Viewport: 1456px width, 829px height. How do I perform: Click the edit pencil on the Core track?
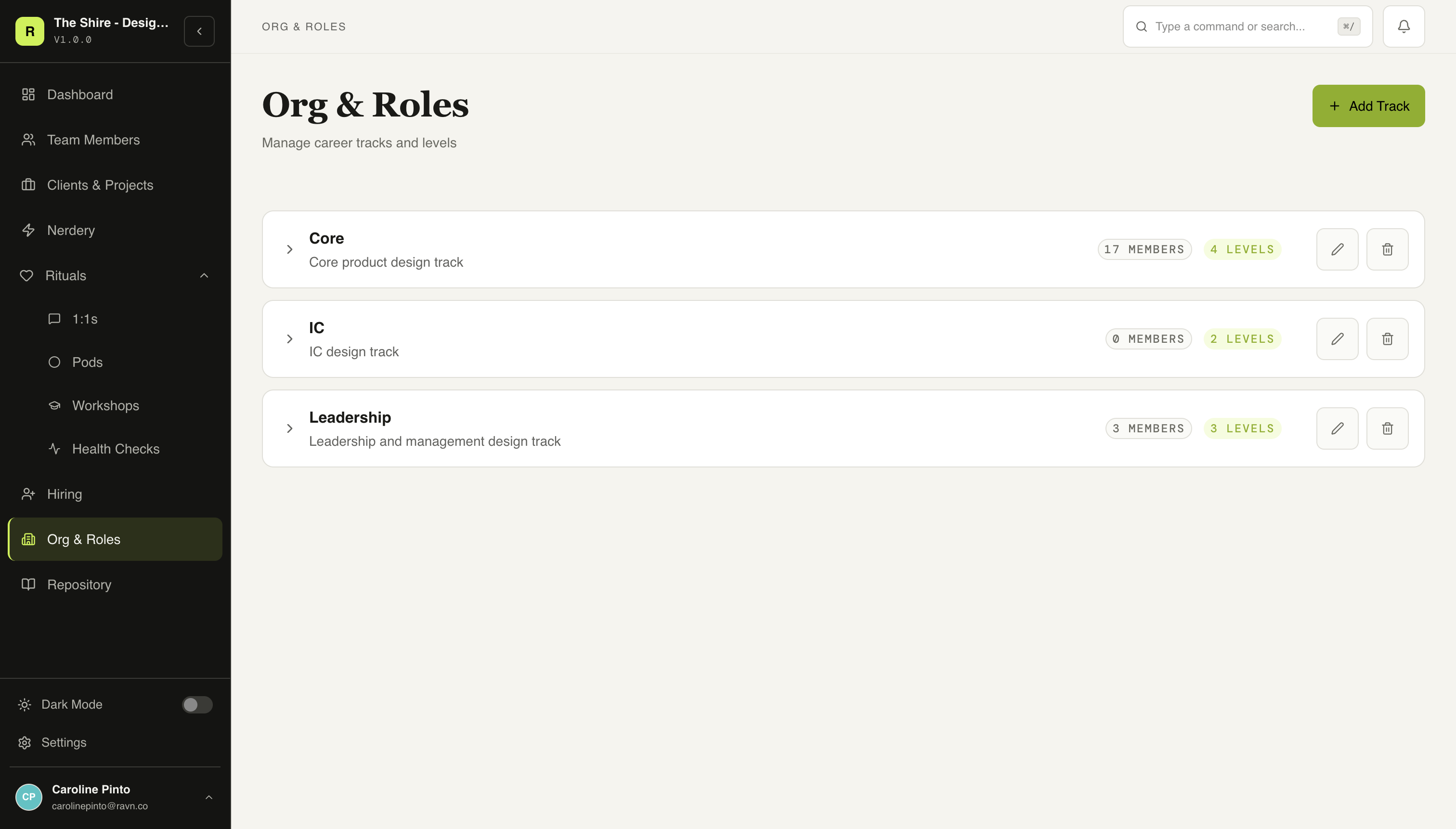[1337, 249]
